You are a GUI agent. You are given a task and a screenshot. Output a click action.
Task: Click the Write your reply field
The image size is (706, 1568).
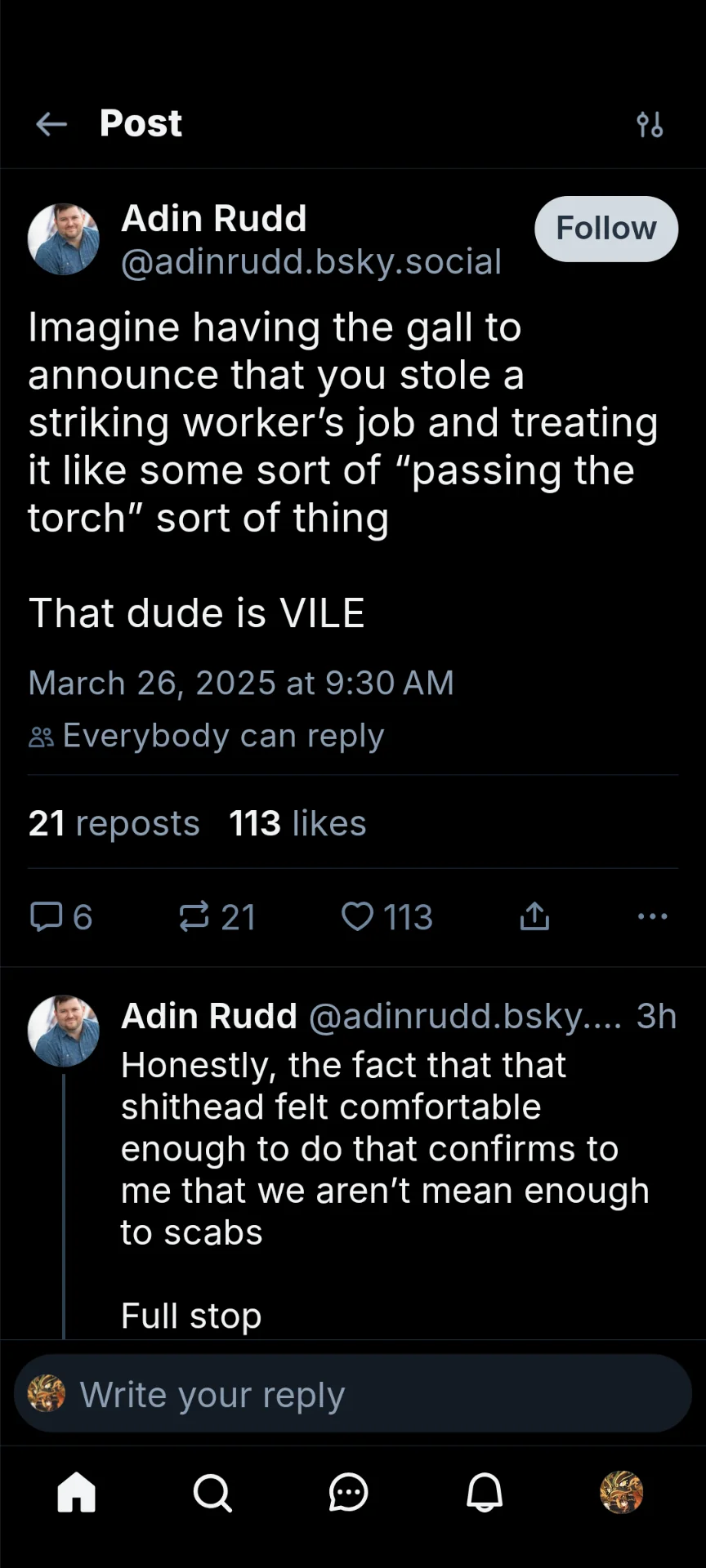click(x=353, y=1394)
